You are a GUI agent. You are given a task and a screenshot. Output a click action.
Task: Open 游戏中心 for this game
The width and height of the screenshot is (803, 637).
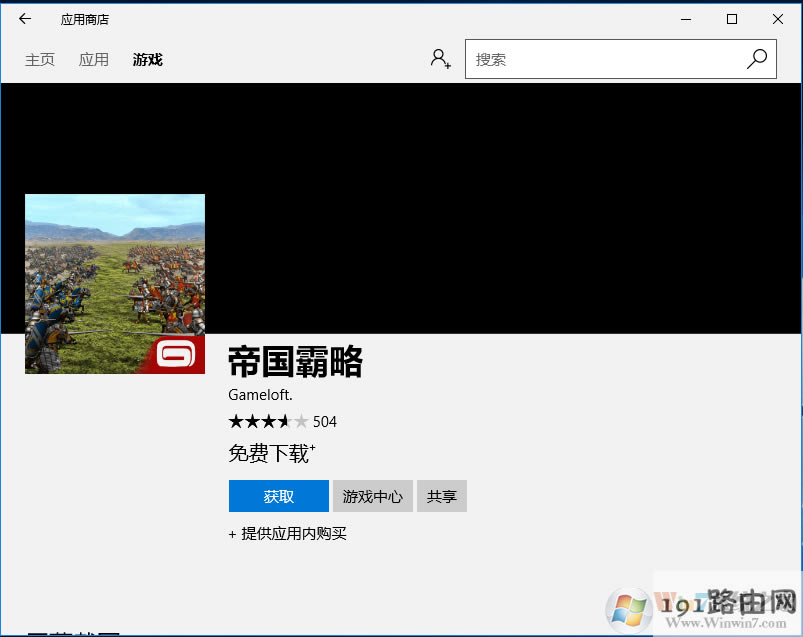click(372, 496)
